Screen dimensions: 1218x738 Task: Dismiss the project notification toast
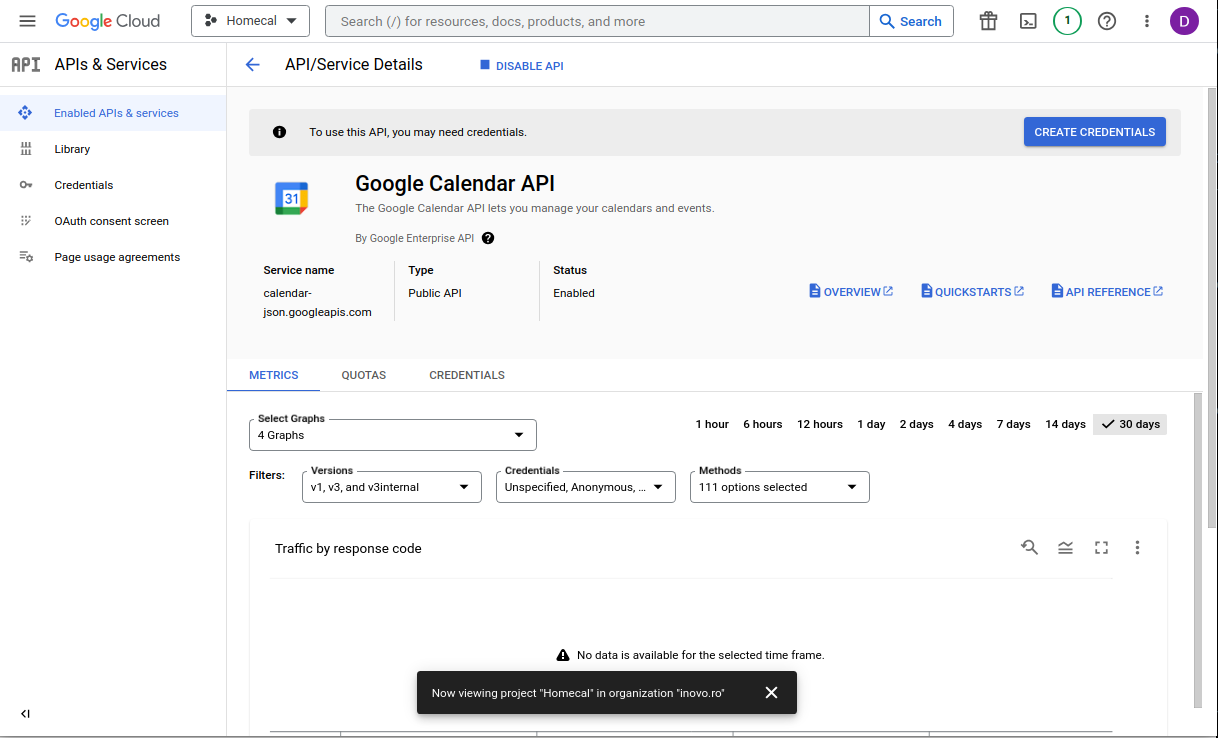coord(771,692)
